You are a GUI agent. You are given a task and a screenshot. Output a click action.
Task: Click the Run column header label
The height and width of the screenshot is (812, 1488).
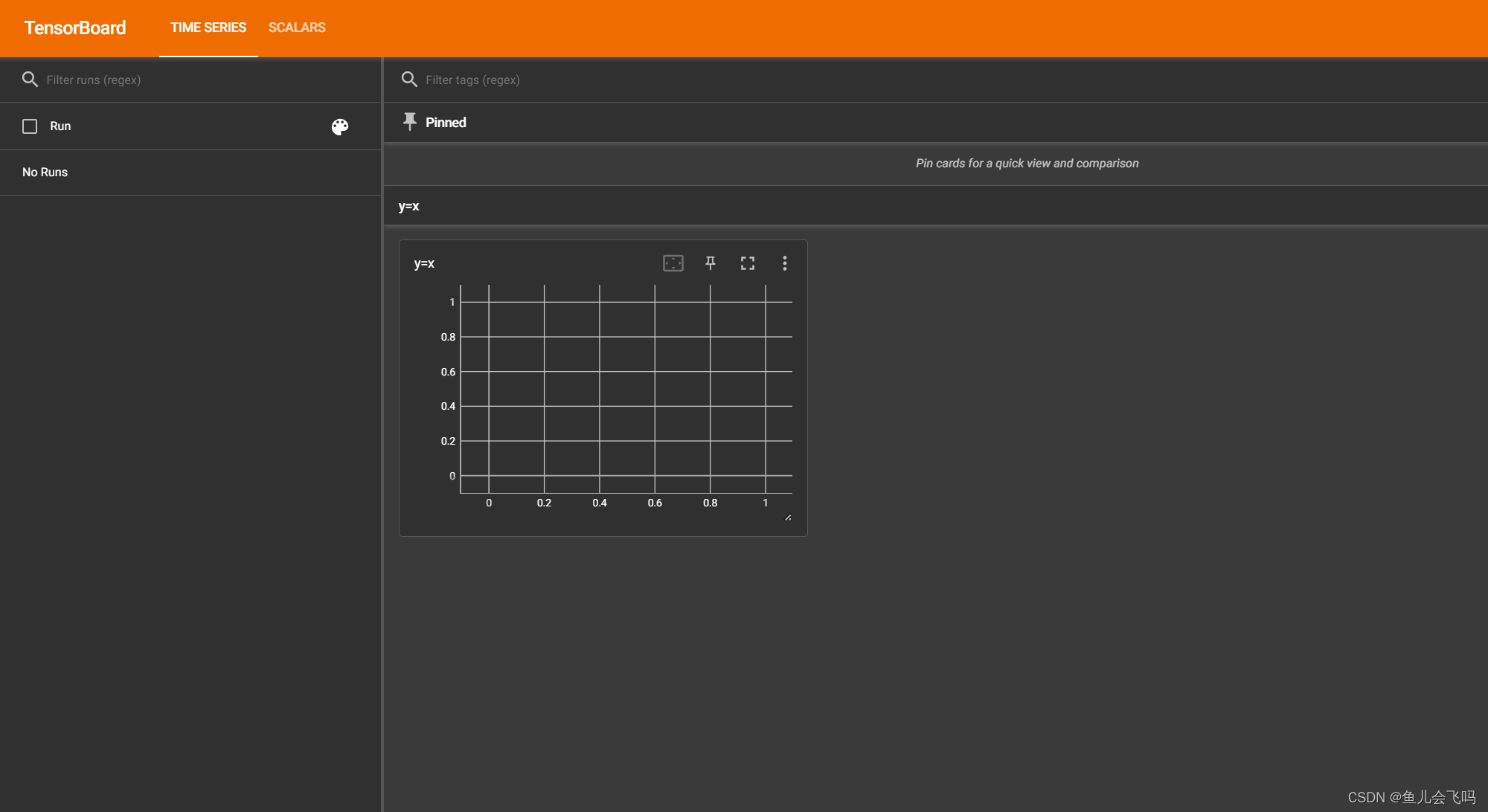pos(60,126)
